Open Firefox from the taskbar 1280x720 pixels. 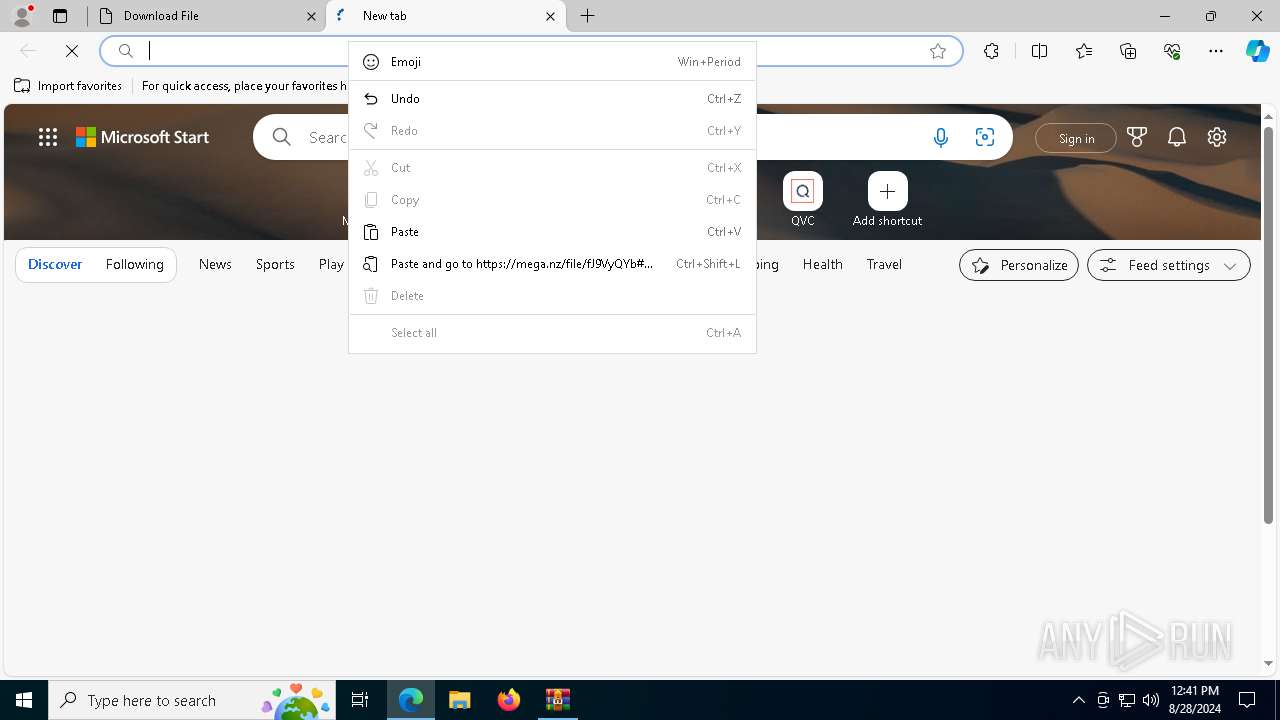point(509,700)
